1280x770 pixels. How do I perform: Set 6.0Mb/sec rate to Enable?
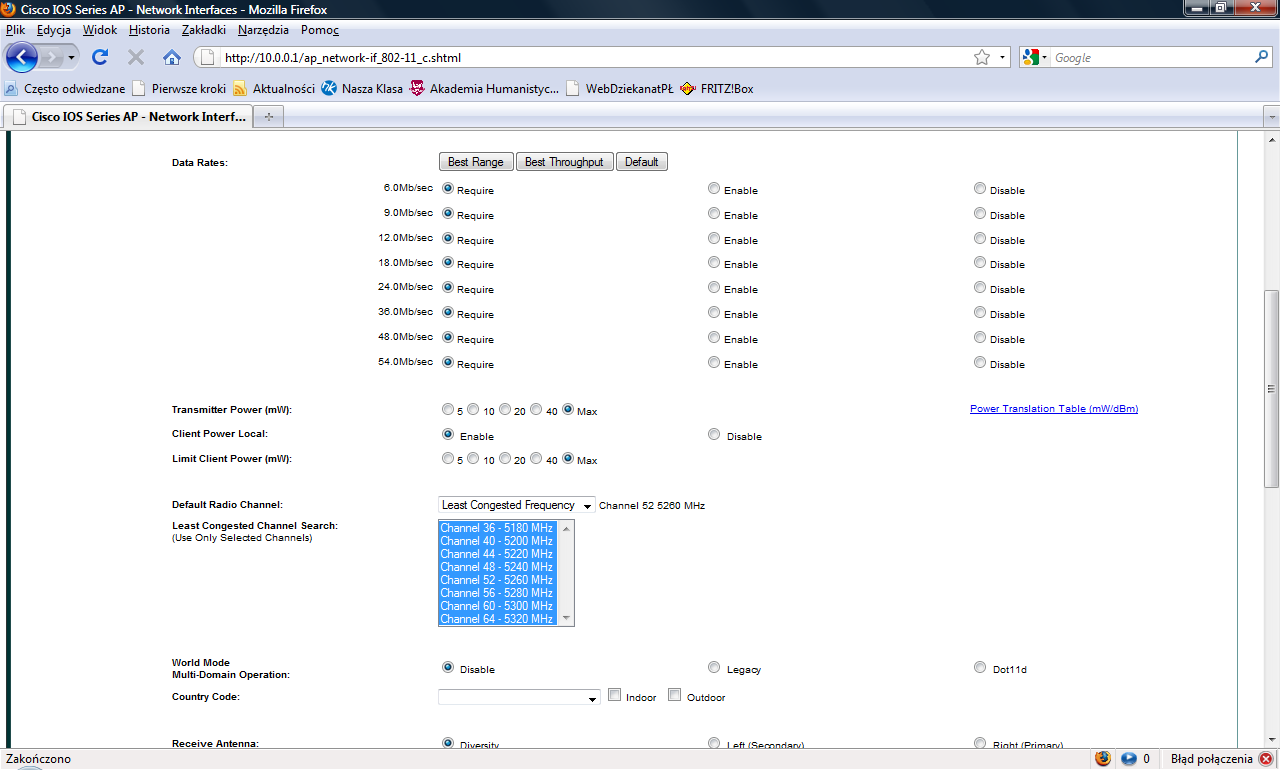[714, 188]
